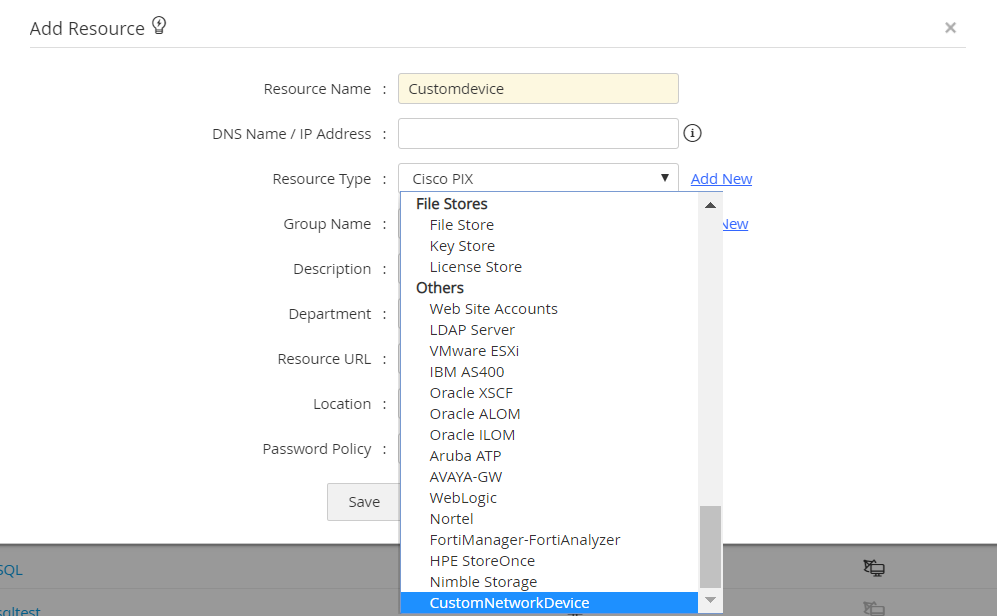Choose Web Site Accounts option
The height and width of the screenshot is (616, 997).
tap(493, 309)
